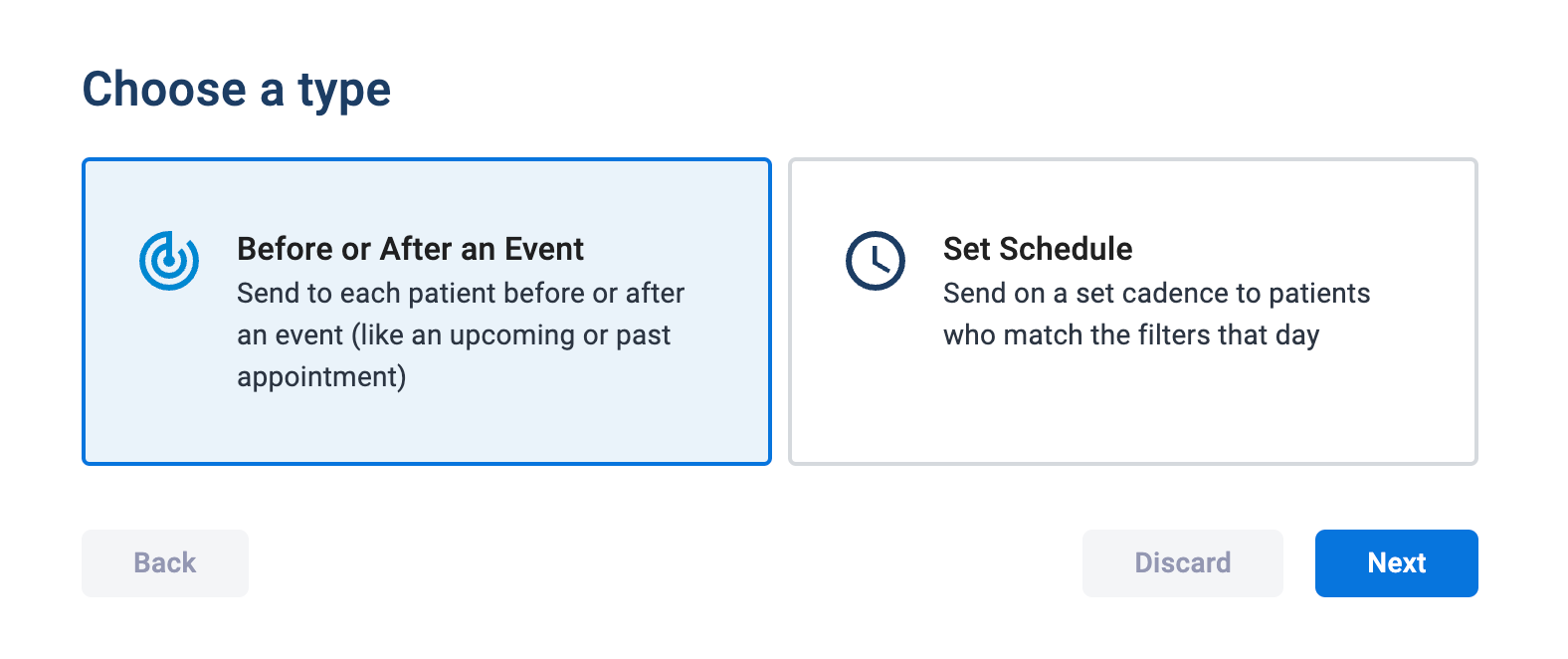The image size is (1568, 659).
Task: Pick the scheduled cadence sending type
Action: [x=1134, y=312]
